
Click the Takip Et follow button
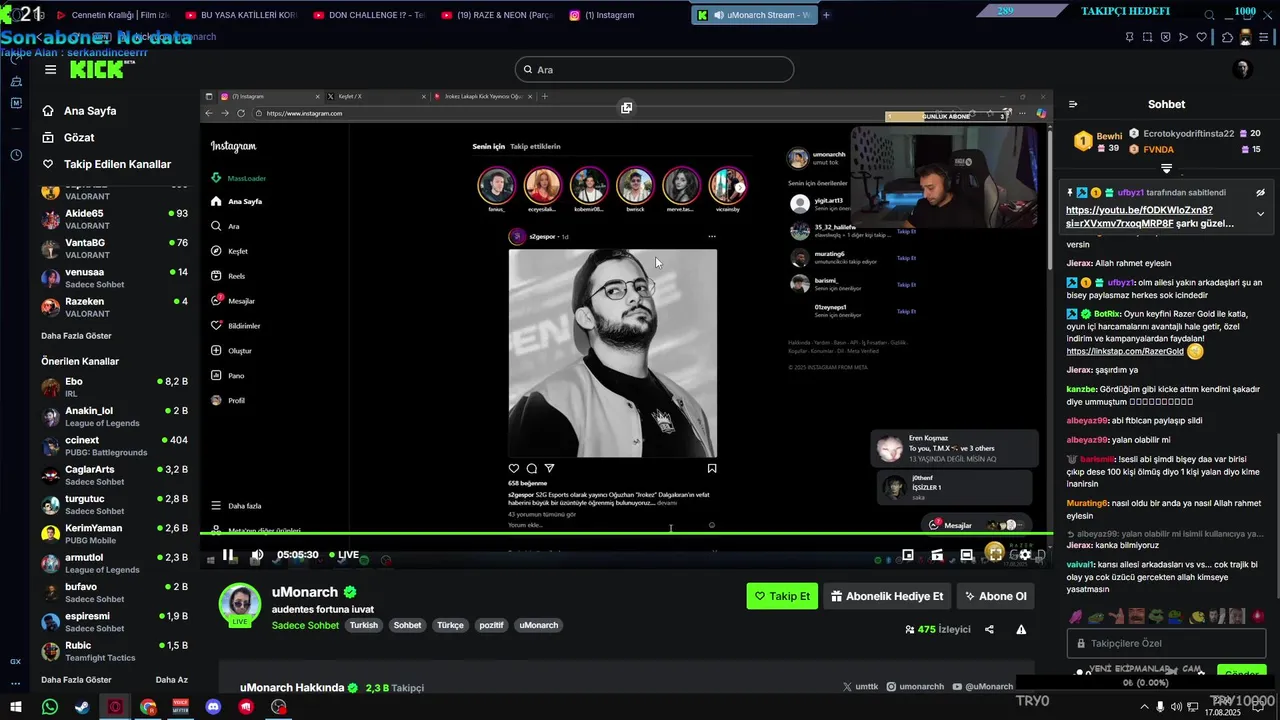pyautogui.click(x=782, y=596)
